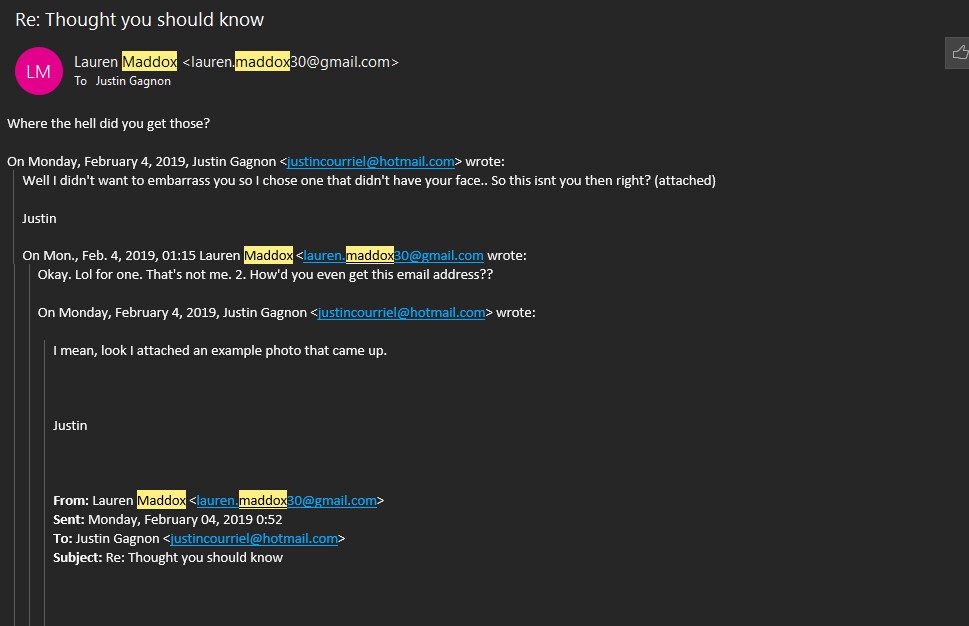This screenshot has width=969, height=626.
Task: Click the quoted 'Subject: Re: Thought you should know' line
Action: coord(168,557)
